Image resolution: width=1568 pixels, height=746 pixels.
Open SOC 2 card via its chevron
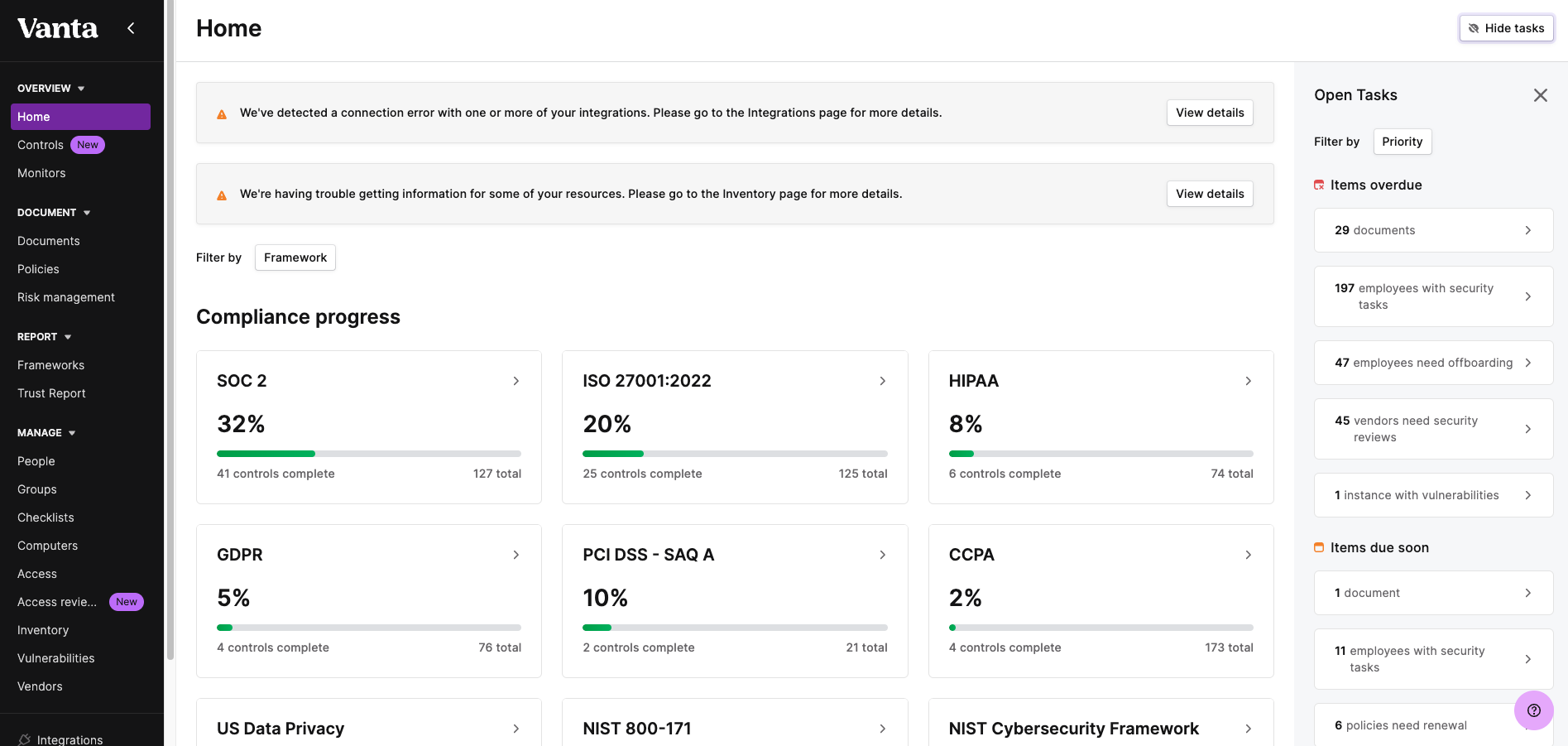coord(515,381)
